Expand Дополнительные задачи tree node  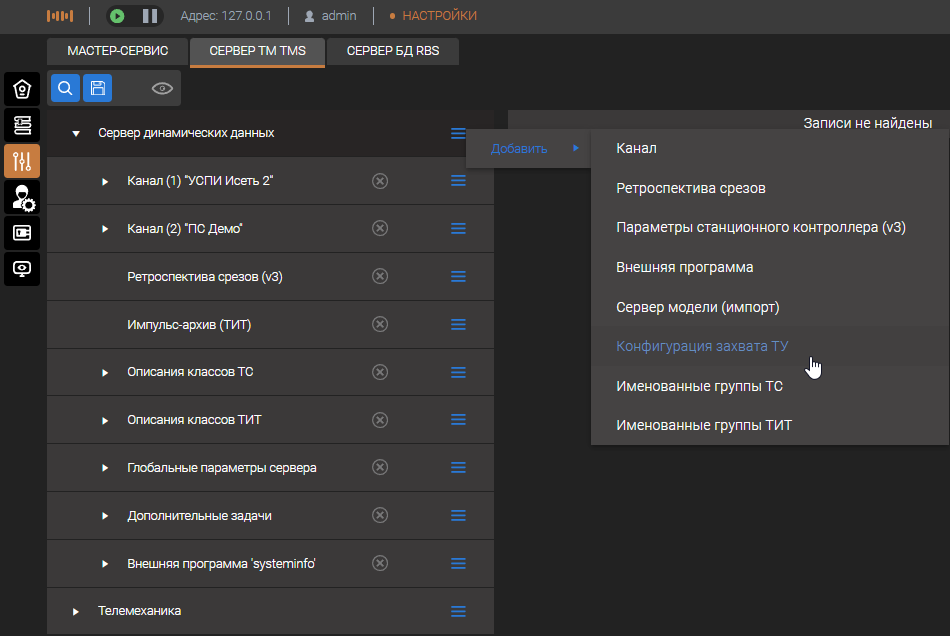(105, 516)
